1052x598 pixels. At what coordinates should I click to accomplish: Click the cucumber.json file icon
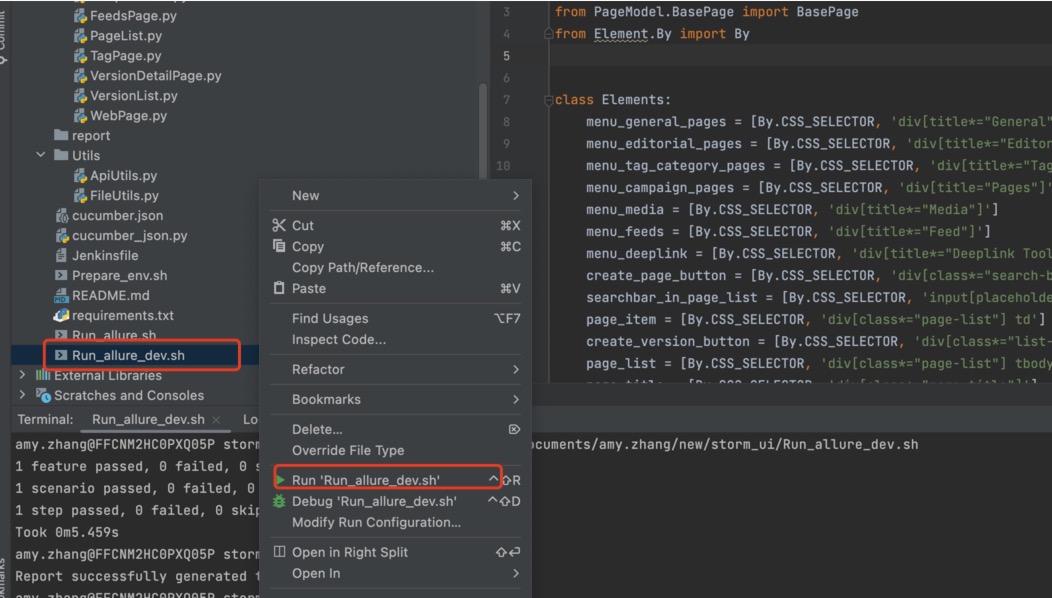(x=62, y=216)
